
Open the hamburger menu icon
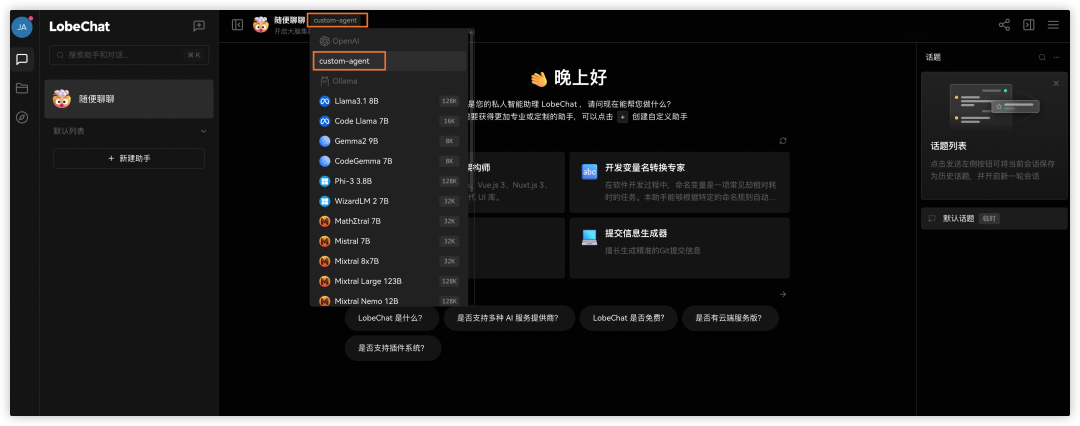pyautogui.click(x=1053, y=25)
